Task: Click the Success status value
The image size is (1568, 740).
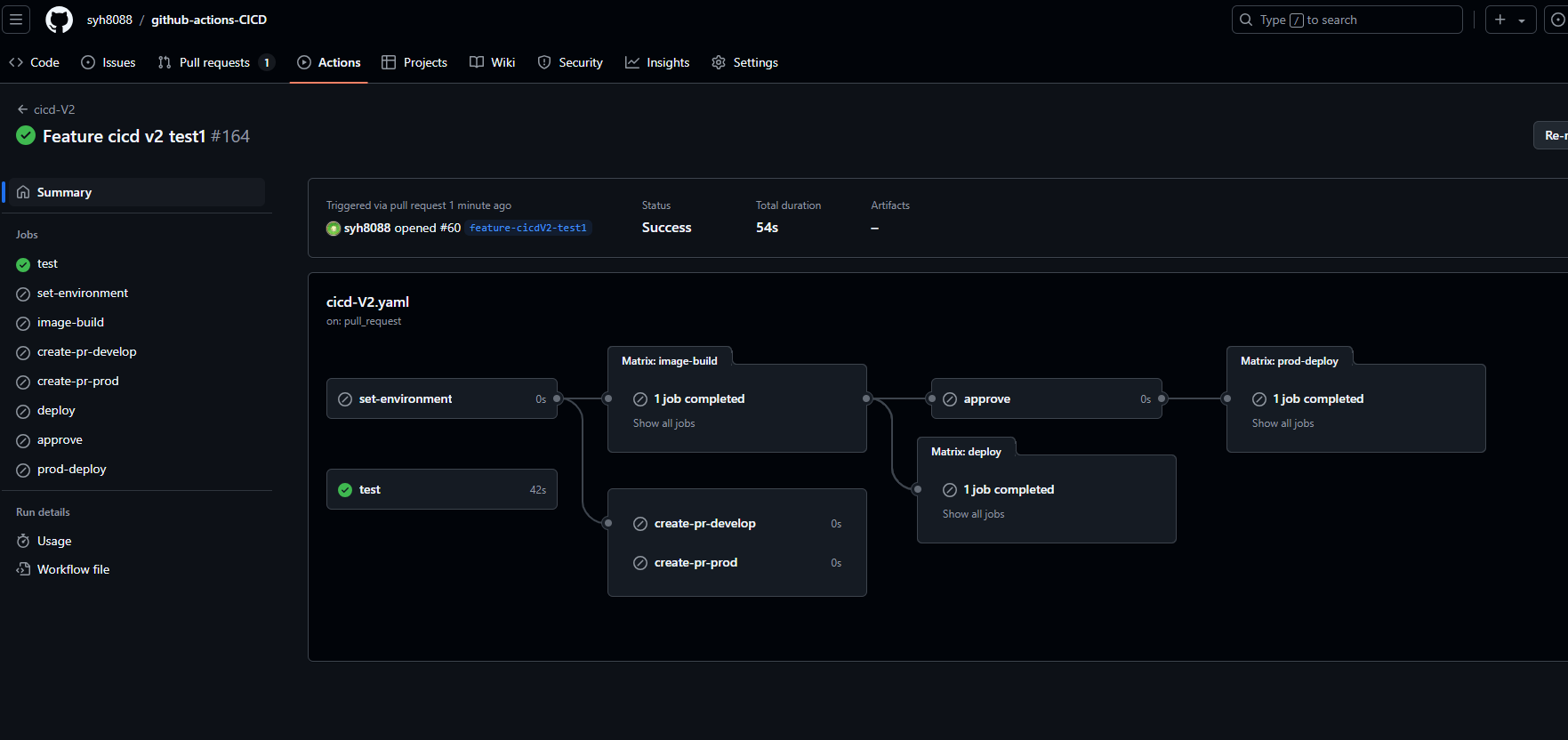Action: pyautogui.click(x=666, y=228)
